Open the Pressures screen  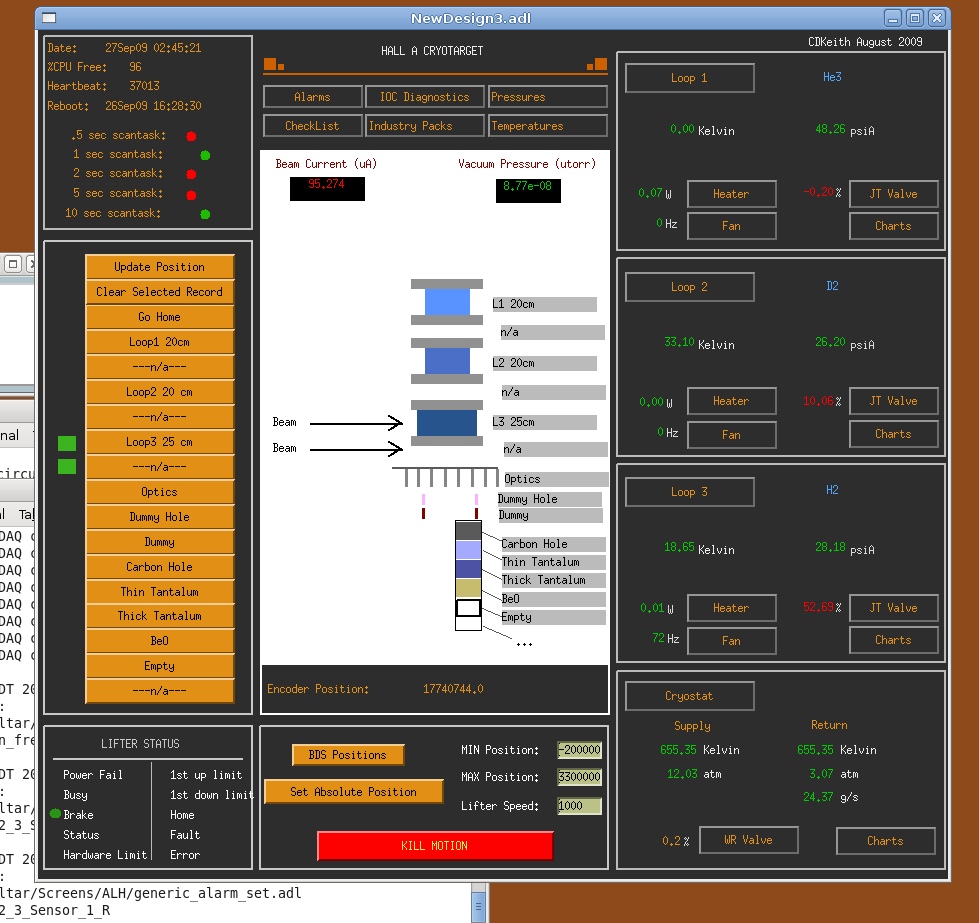548,97
